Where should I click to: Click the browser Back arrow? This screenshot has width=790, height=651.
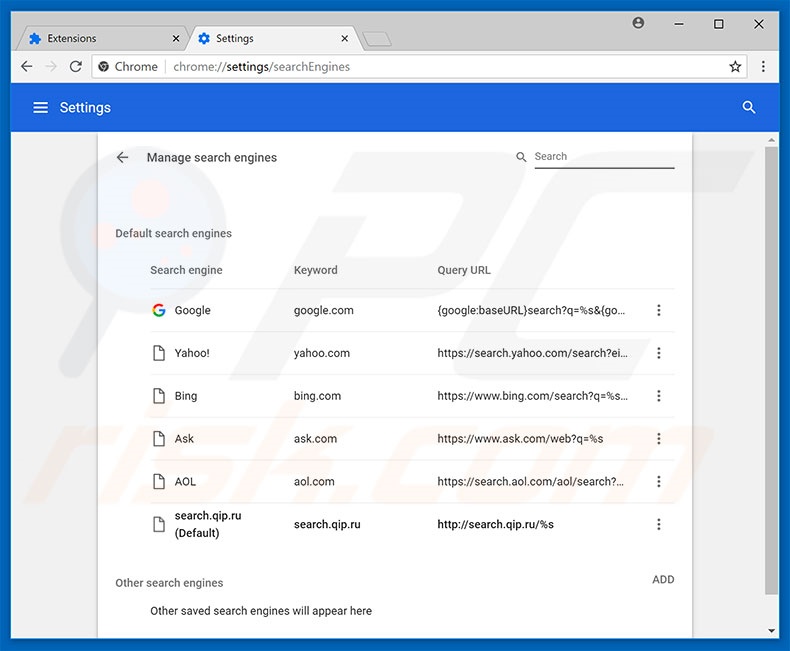pos(26,67)
